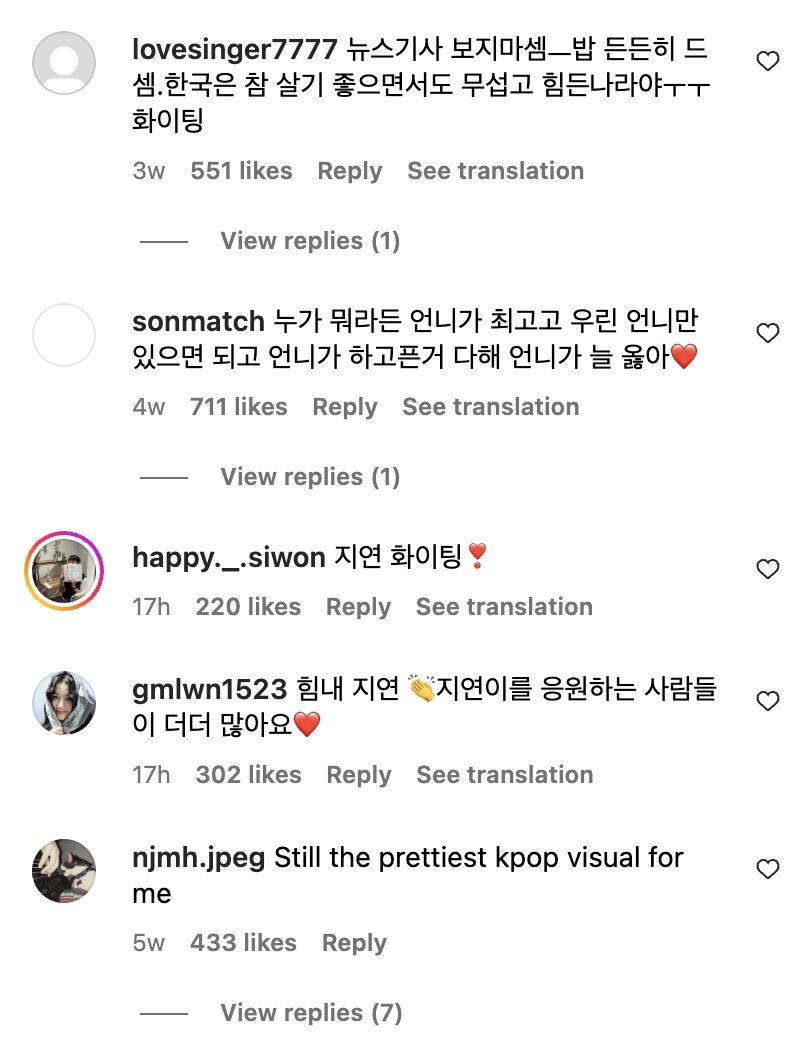Viewport: 804px width, 1050px height.
Task: Open gmlwn1523's profile avatar
Action: [x=64, y=703]
